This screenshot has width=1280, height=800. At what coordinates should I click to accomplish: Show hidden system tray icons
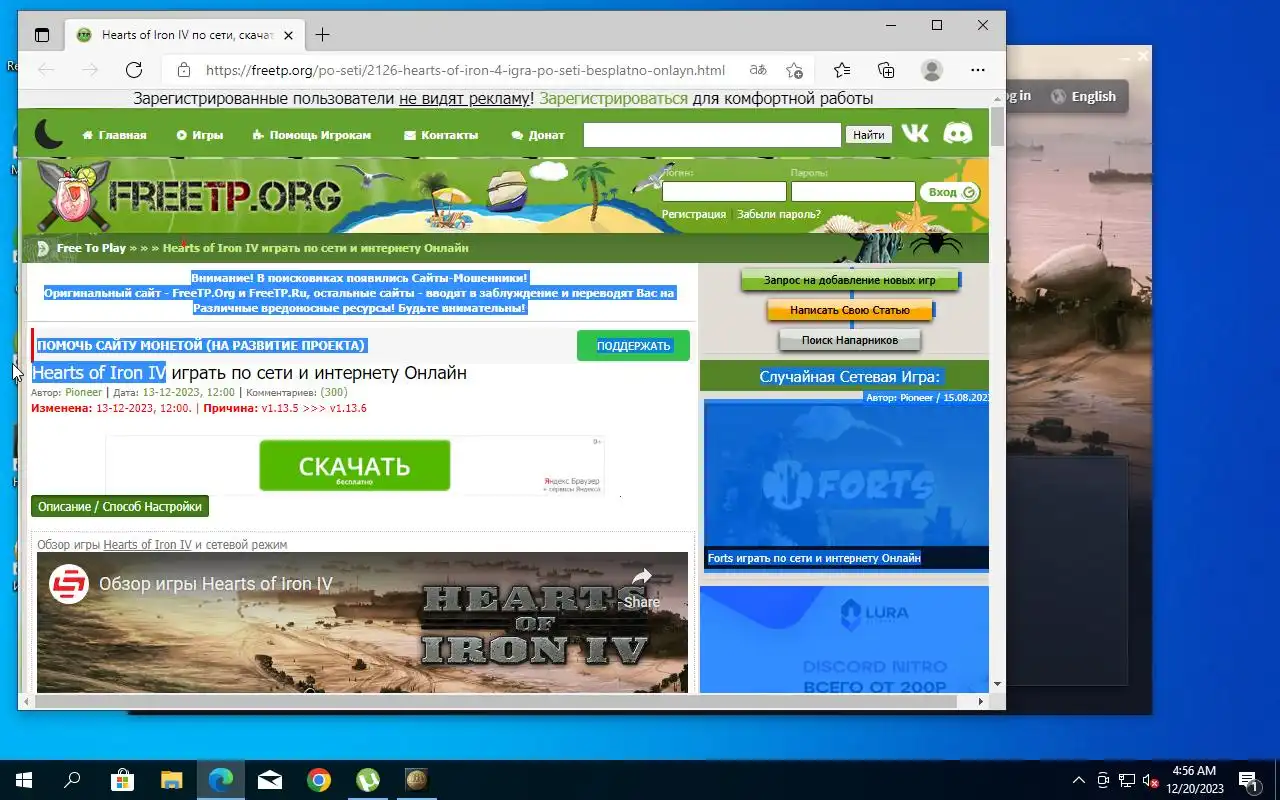click(1079, 780)
